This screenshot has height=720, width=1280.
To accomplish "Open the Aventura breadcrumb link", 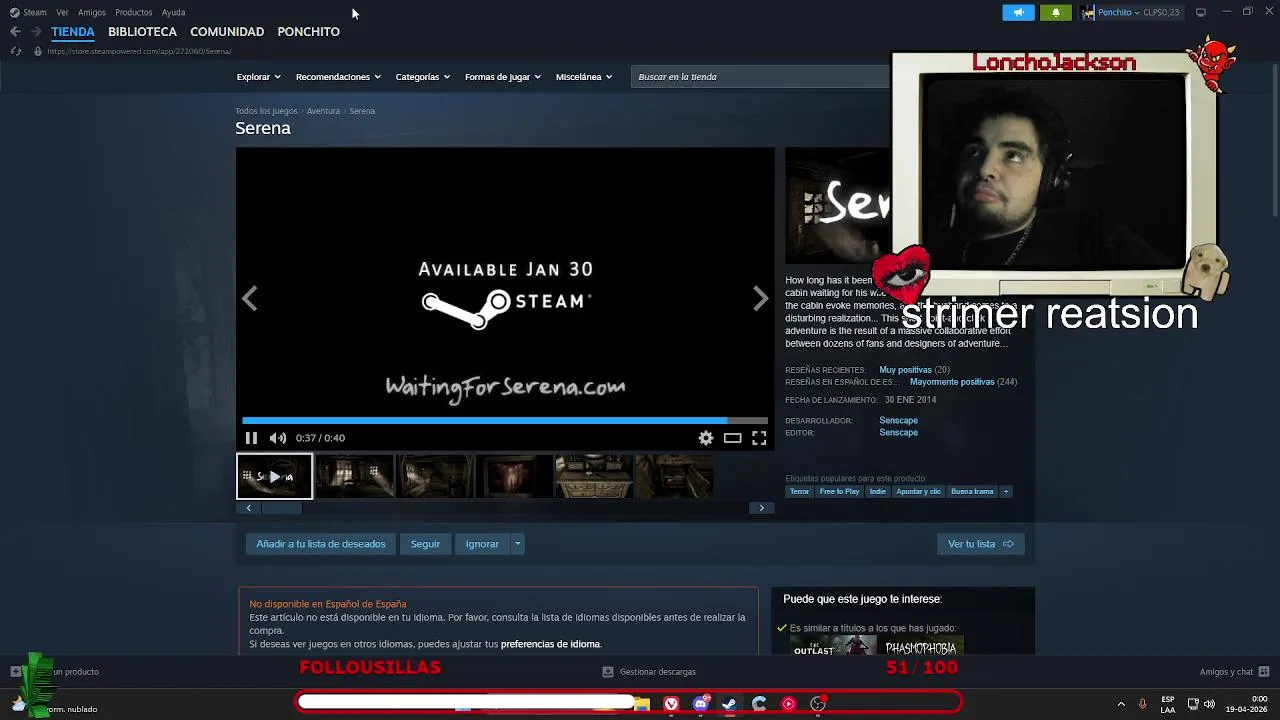I will [x=323, y=111].
